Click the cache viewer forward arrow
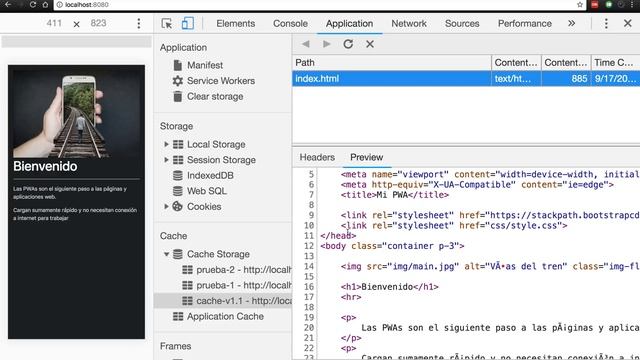 click(x=327, y=44)
